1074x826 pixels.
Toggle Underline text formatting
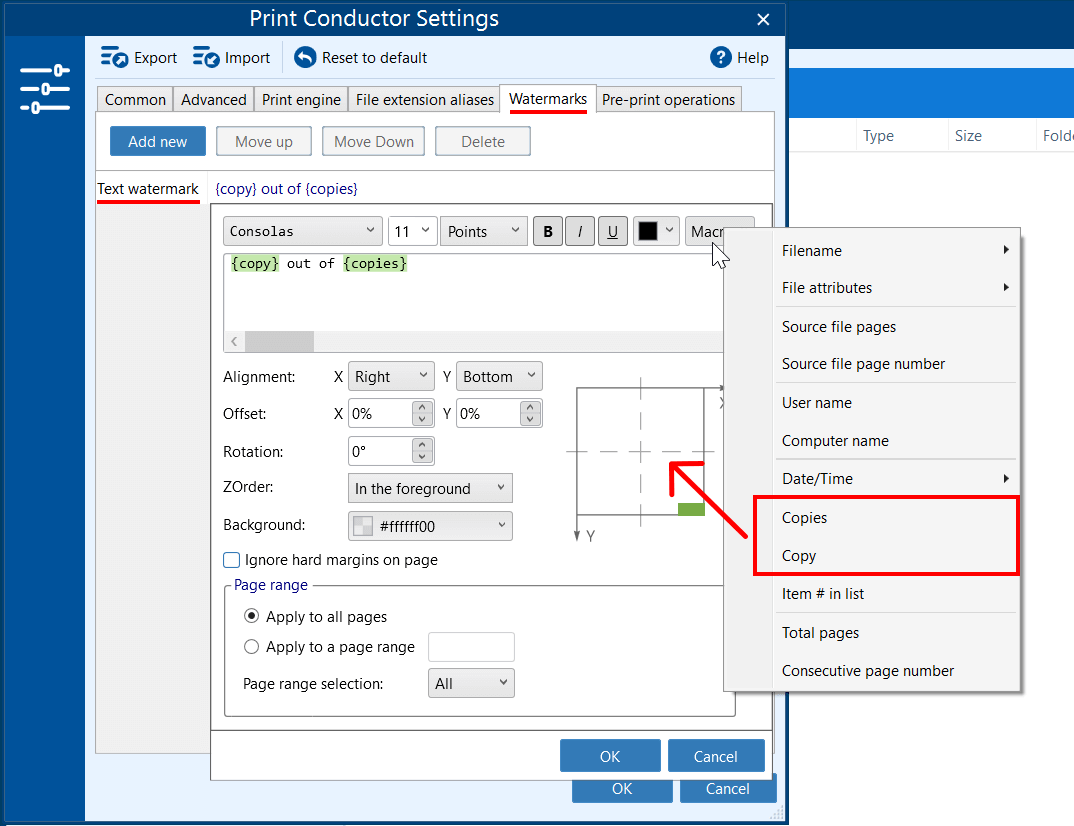[612, 231]
